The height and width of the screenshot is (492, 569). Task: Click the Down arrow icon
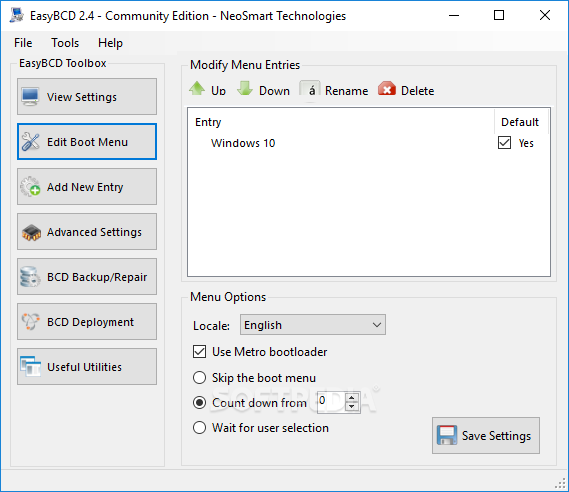(245, 89)
